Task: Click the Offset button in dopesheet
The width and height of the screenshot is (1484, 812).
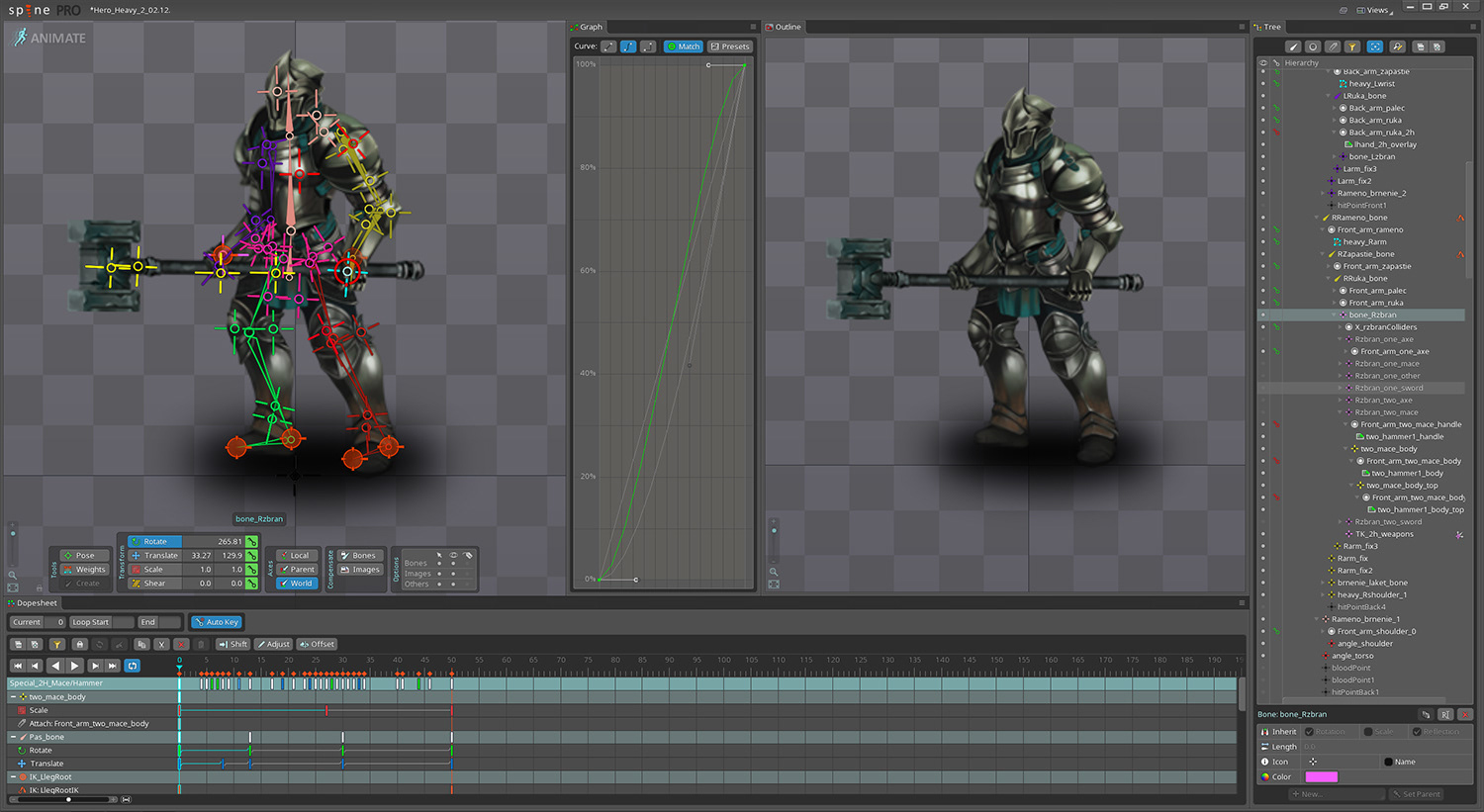Action: coord(318,644)
